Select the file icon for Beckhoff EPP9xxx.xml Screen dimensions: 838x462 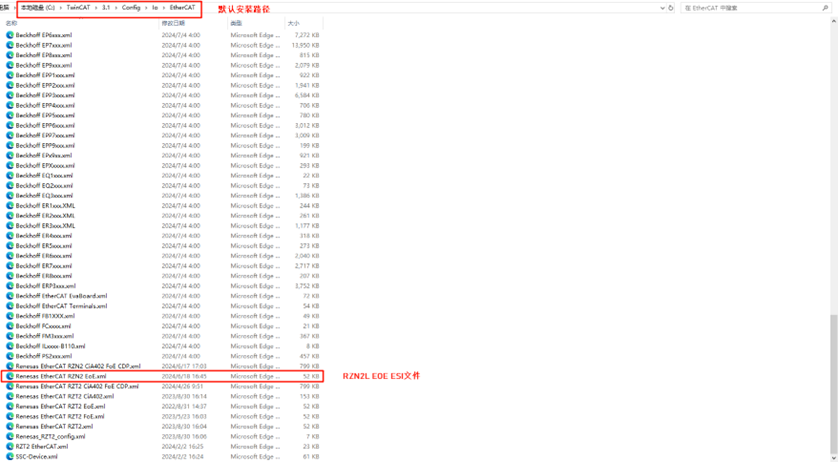click(x=10, y=145)
